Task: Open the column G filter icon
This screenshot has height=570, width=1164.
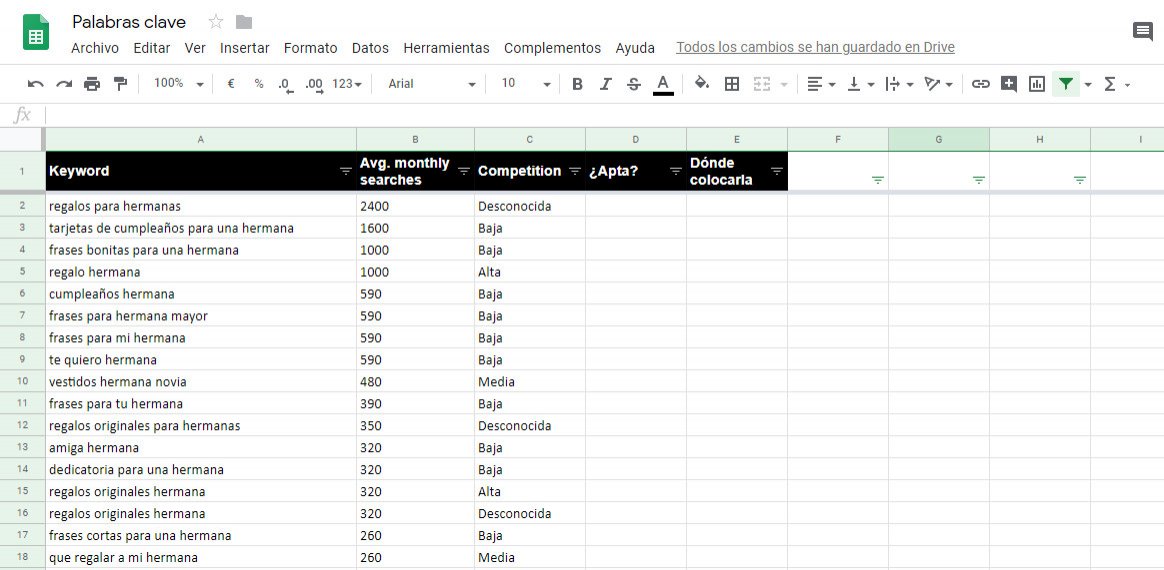Action: 978,180
